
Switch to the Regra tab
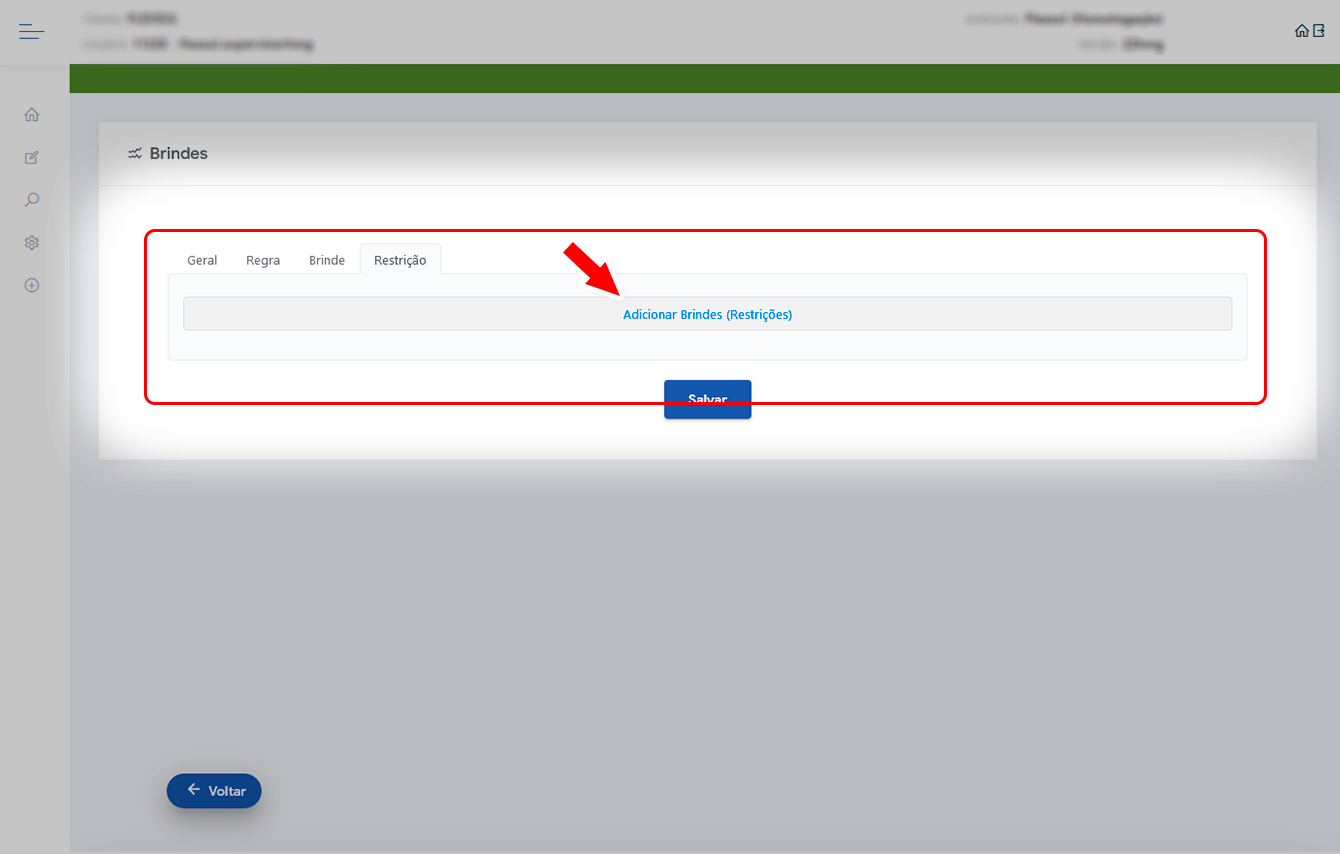point(263,260)
